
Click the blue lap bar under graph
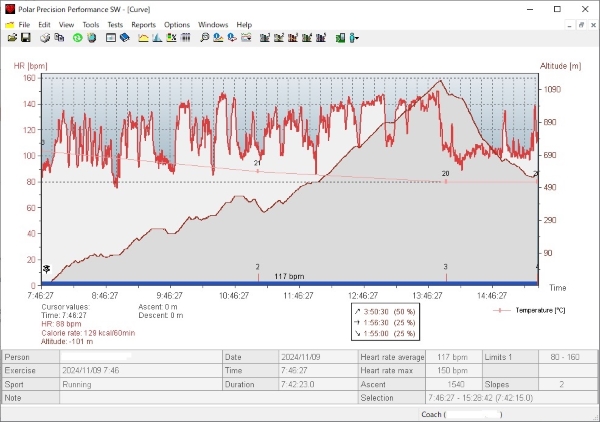point(290,284)
